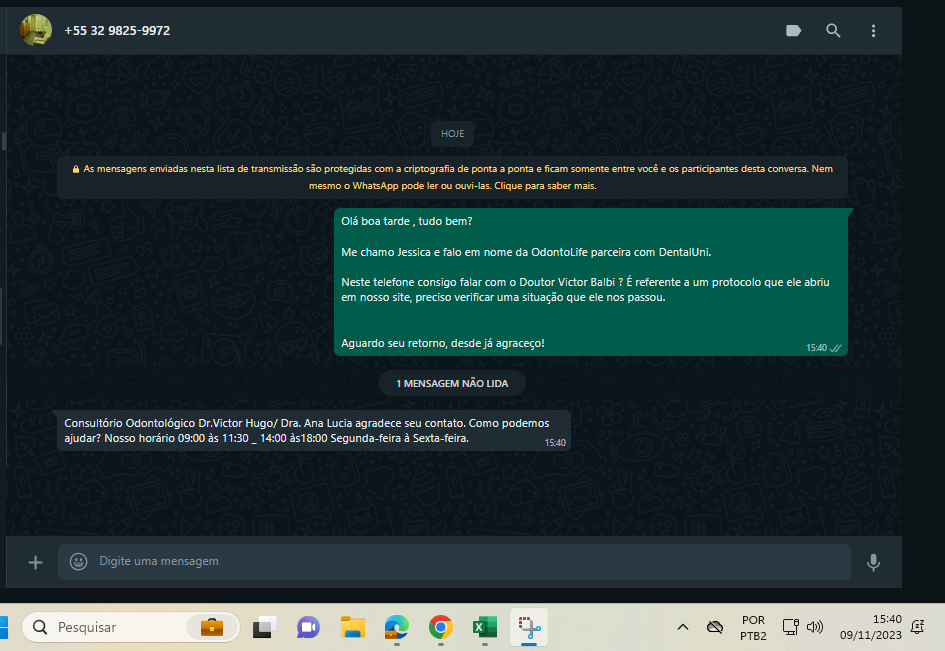Open contact info for +55 32 9825-9972
Viewport: 945px width, 651px height.
click(x=117, y=31)
